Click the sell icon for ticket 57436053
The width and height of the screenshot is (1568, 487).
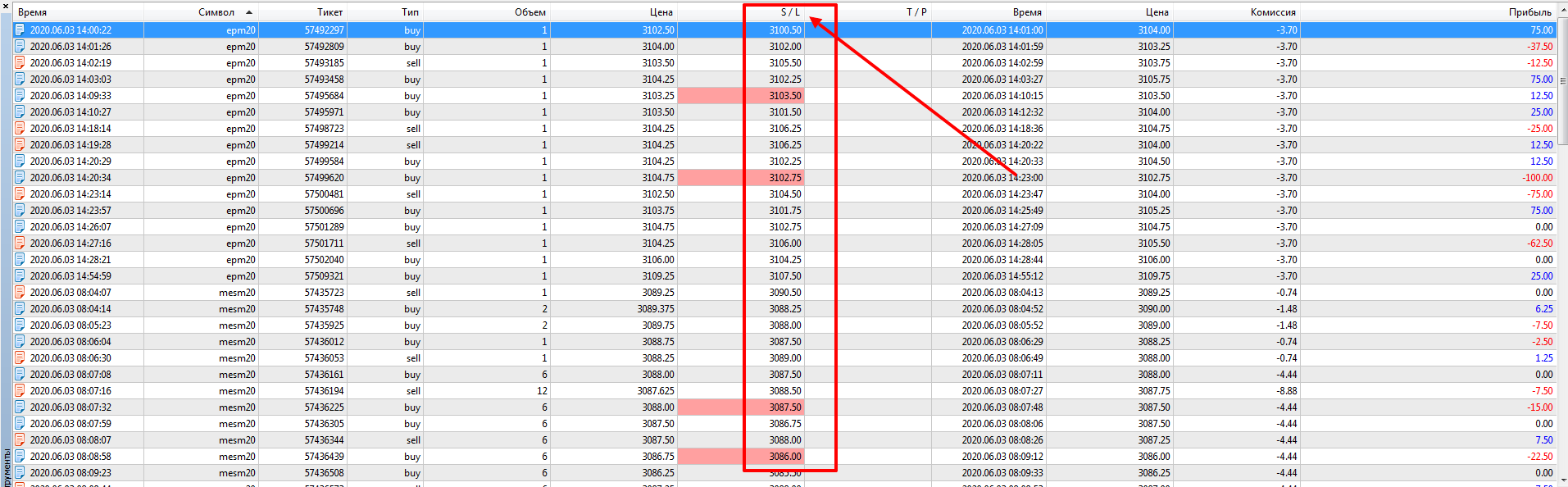[x=20, y=358]
